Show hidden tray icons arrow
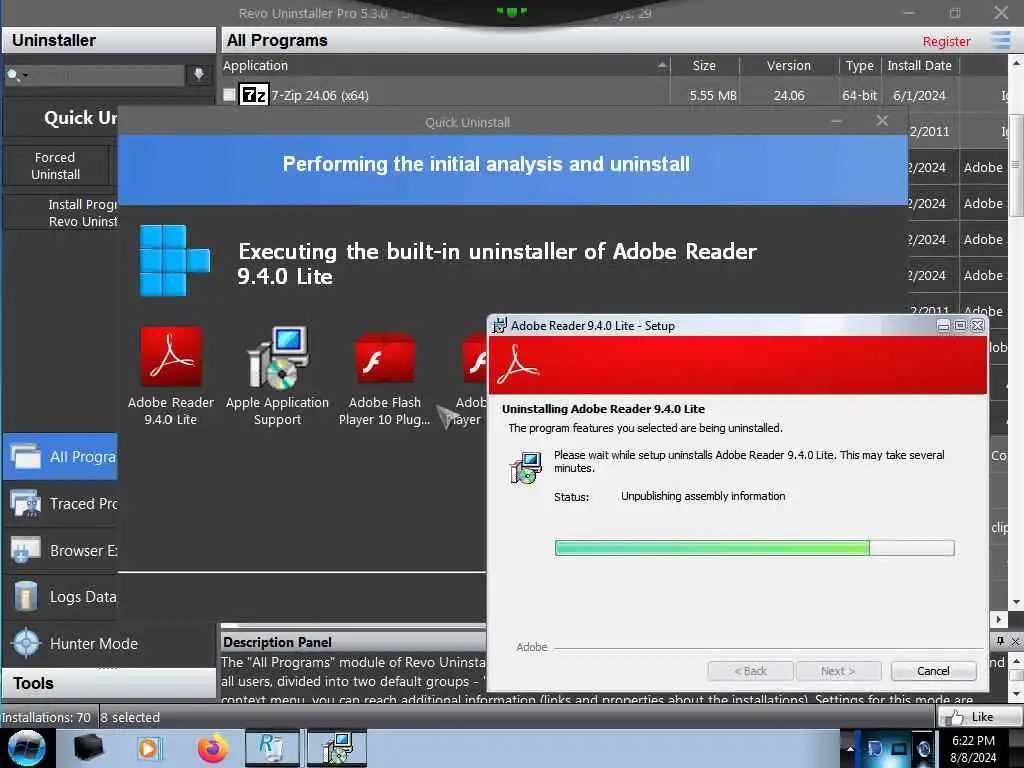The width and height of the screenshot is (1024, 768). tap(850, 748)
